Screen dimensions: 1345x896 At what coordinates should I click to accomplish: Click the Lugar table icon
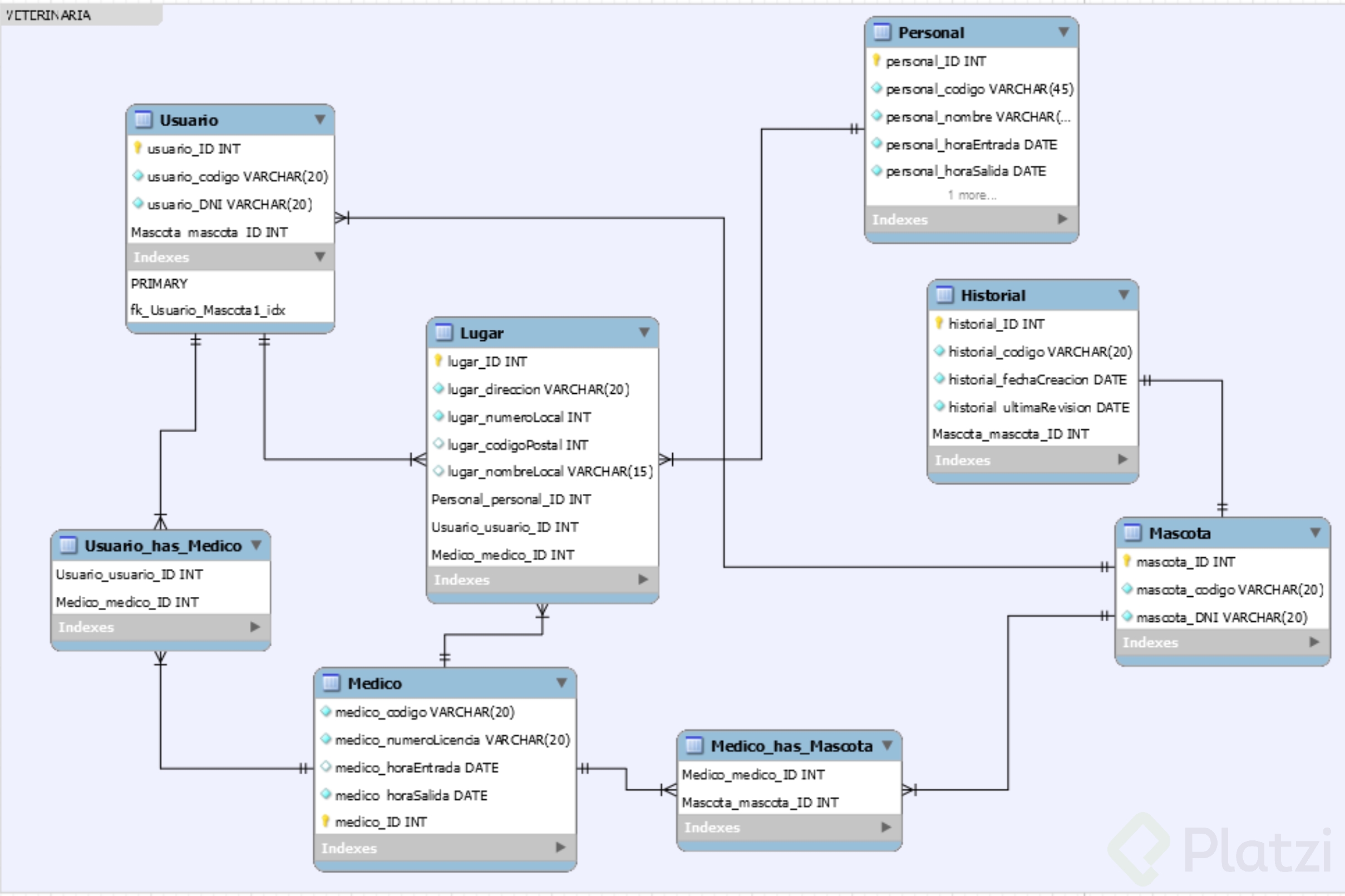(444, 333)
